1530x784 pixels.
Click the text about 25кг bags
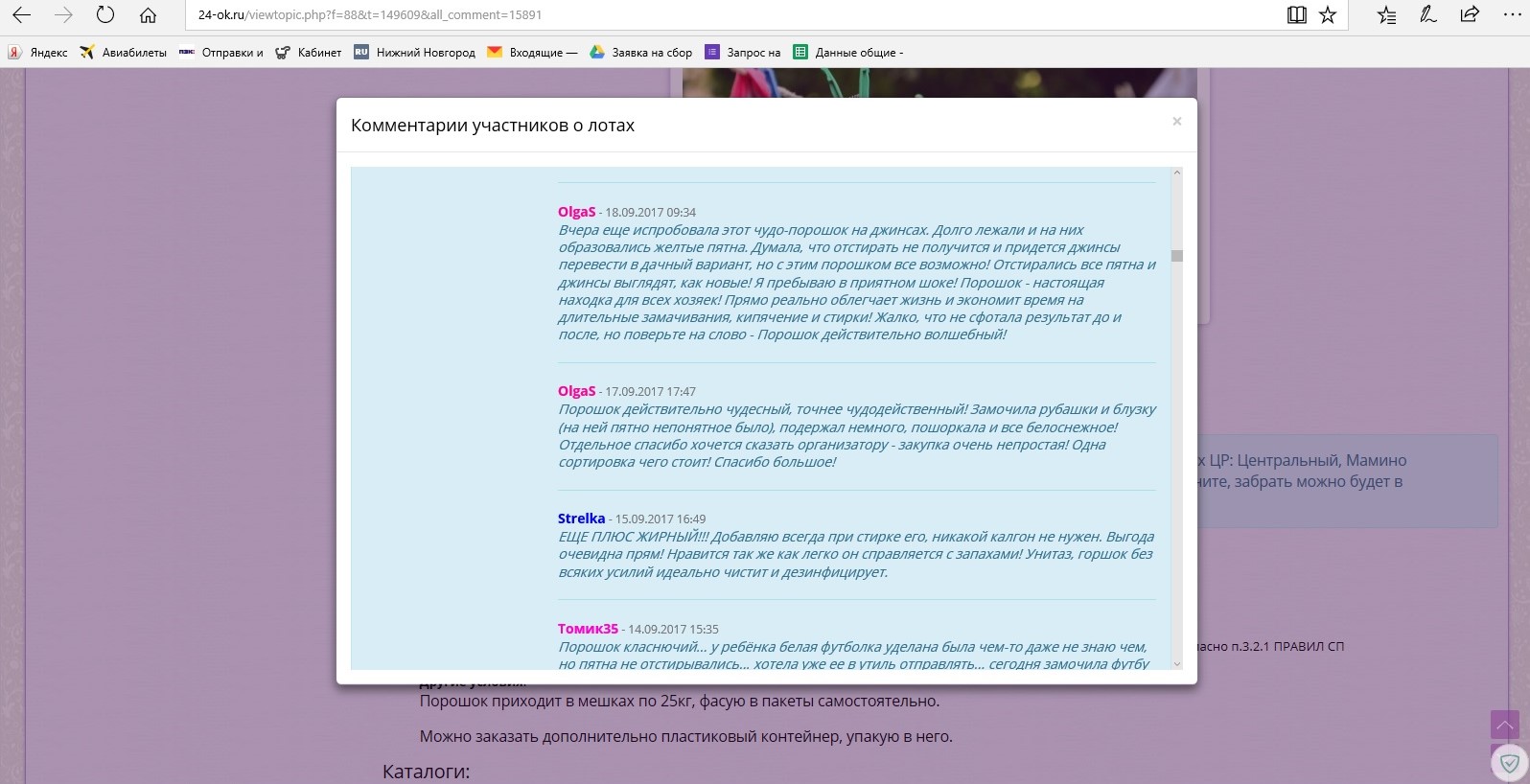pyautogui.click(x=680, y=701)
